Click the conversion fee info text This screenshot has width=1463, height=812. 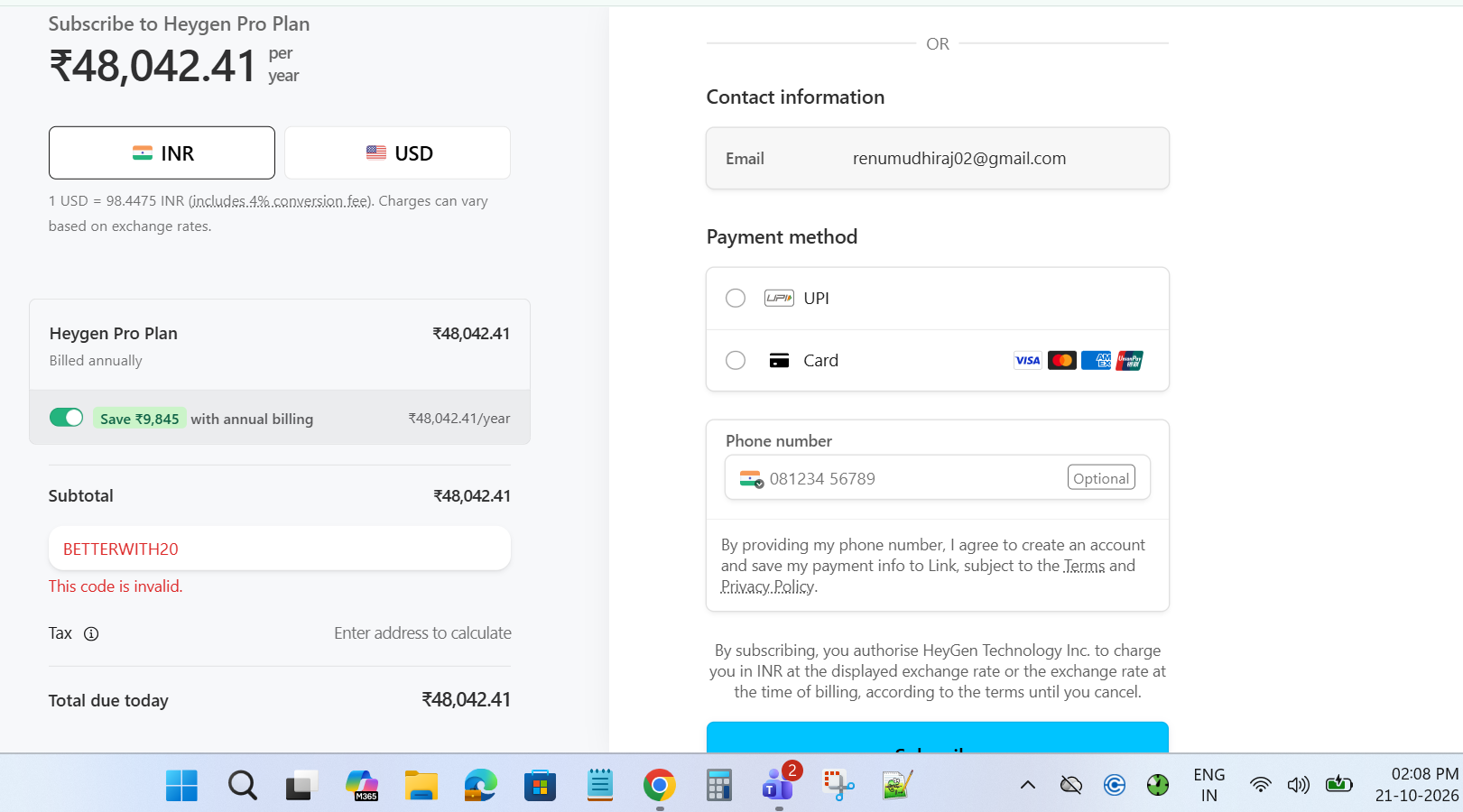[280, 200]
